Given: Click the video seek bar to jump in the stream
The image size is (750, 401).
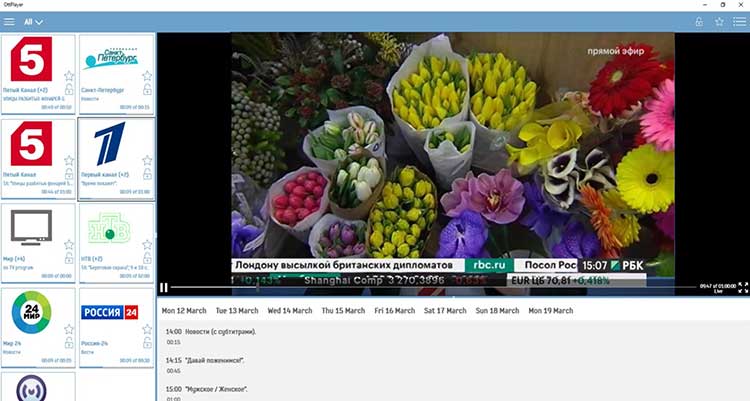Looking at the screenshot, I should click(x=433, y=287).
